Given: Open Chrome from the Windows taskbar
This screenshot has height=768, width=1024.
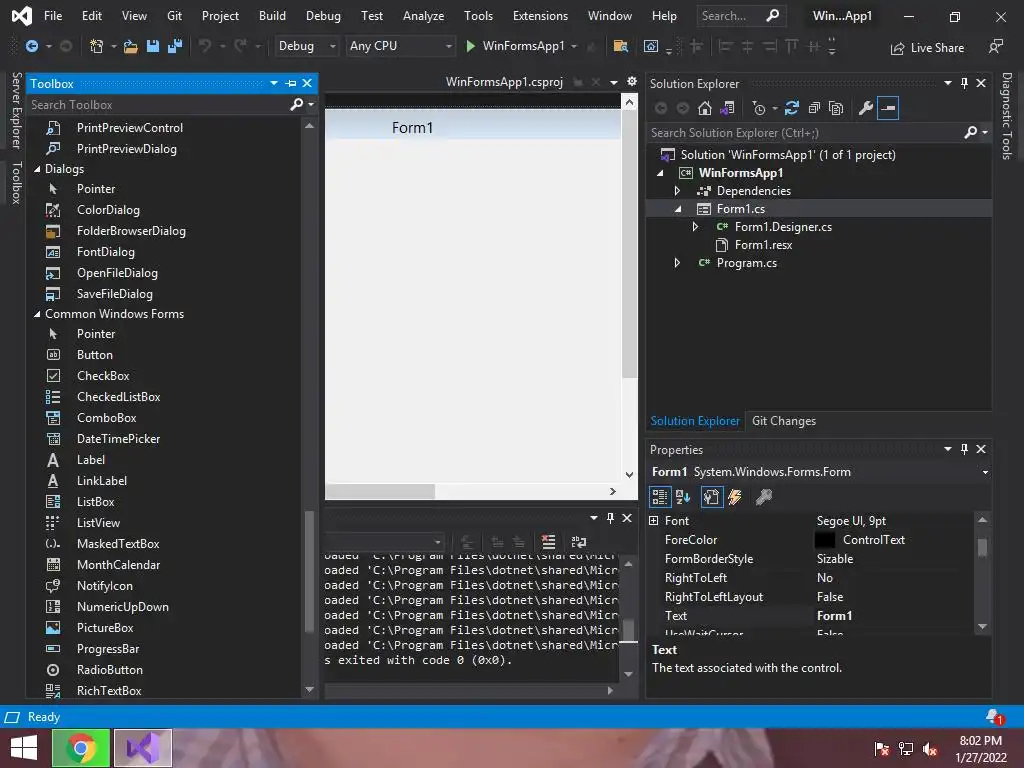Looking at the screenshot, I should [81, 748].
